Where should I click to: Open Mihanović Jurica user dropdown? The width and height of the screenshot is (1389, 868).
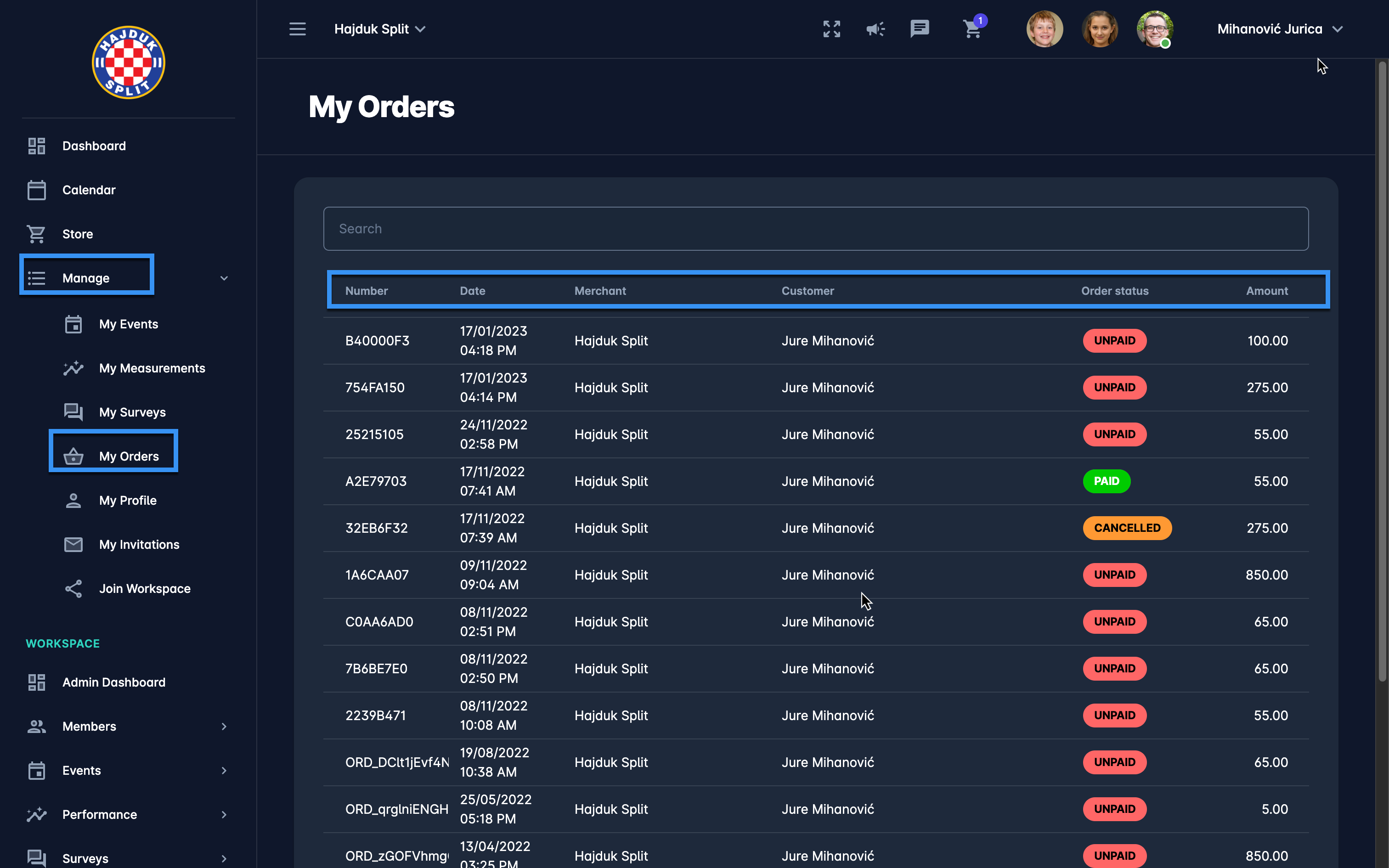point(1279,28)
